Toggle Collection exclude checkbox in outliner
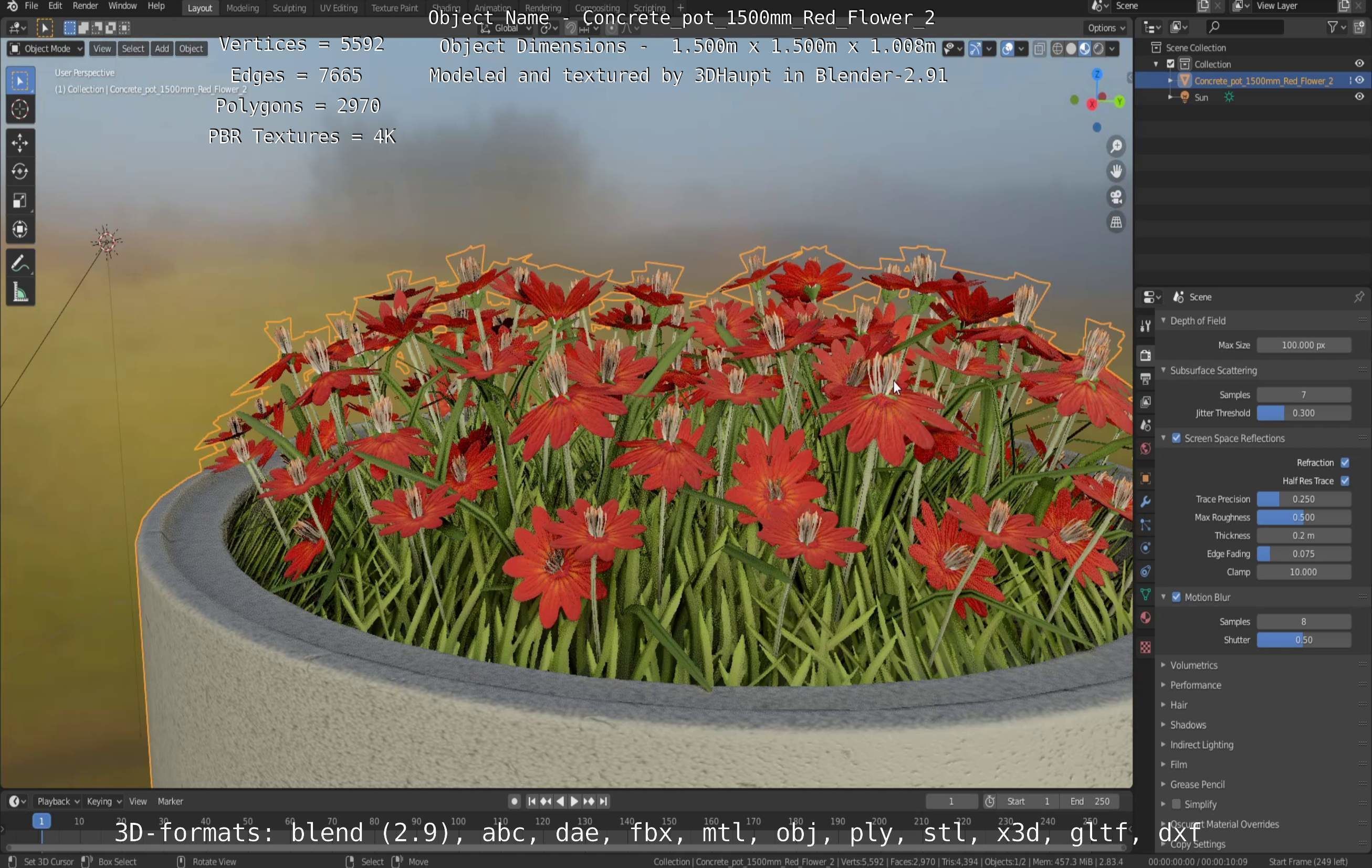 click(1171, 65)
